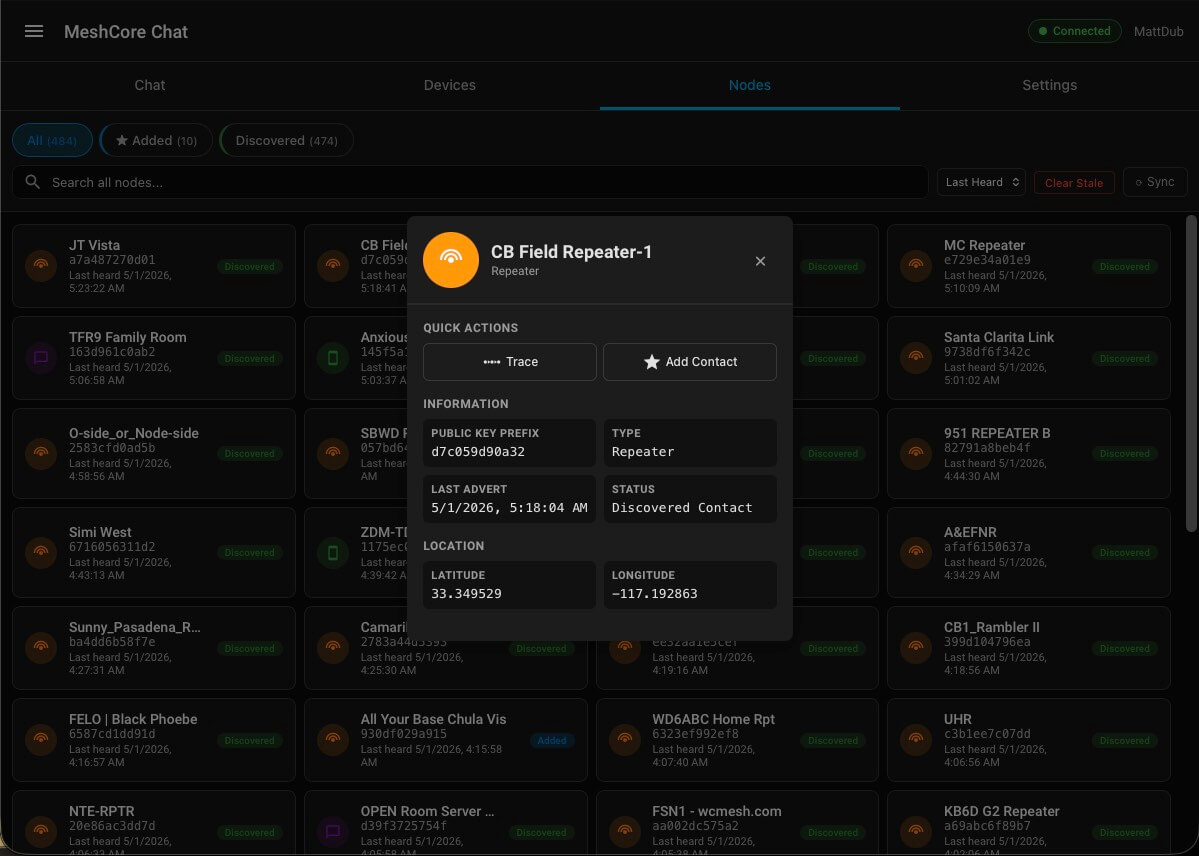Click the key 6716056311d2 under Simi West

click(112, 547)
